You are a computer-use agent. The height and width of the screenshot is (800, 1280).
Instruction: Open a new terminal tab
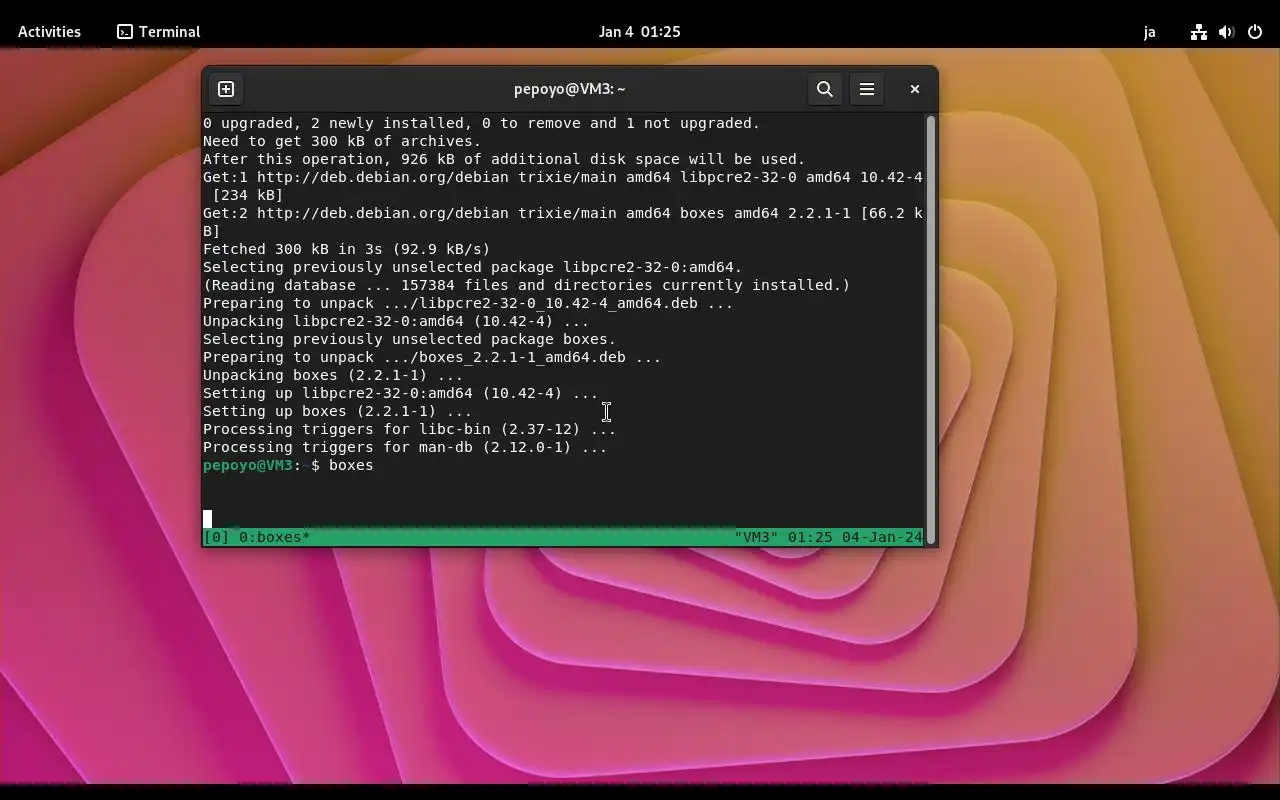tap(226, 89)
